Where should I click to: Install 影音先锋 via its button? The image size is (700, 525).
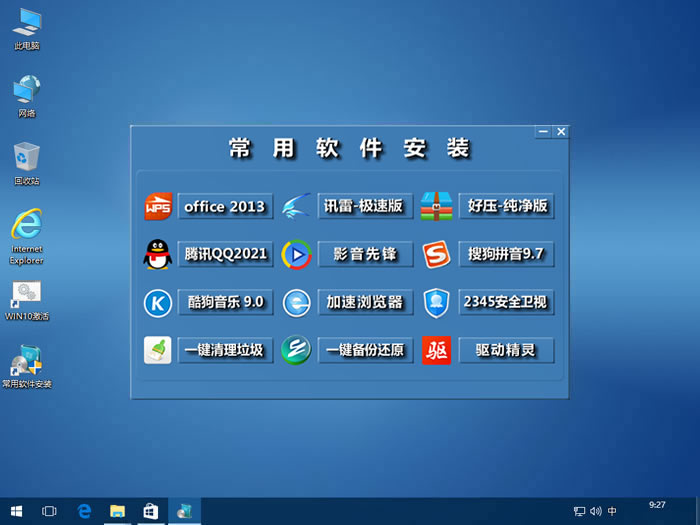(365, 254)
